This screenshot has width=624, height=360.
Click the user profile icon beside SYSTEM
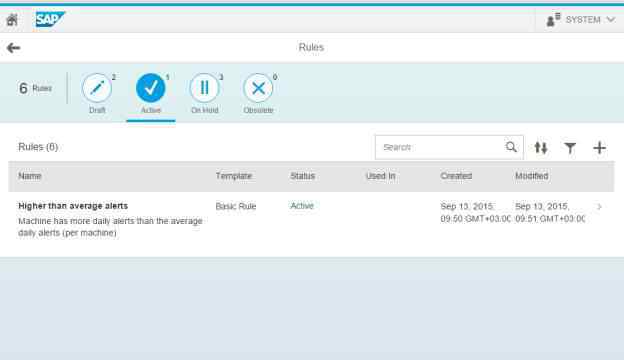[x=553, y=19]
